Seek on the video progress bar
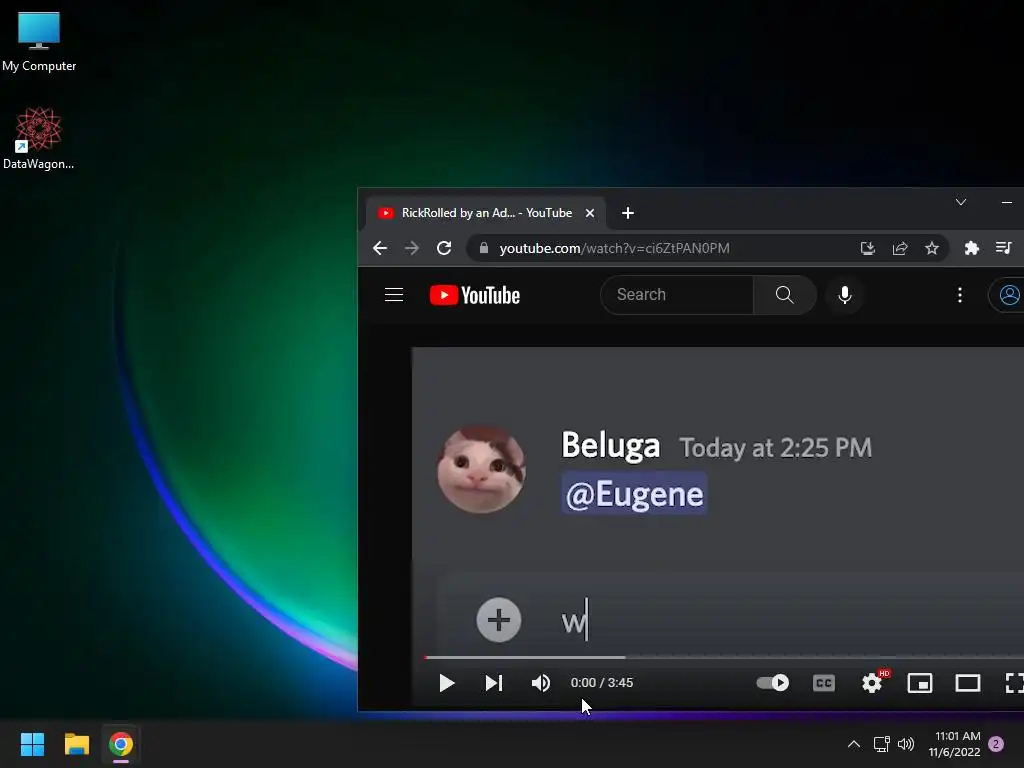 point(724,657)
